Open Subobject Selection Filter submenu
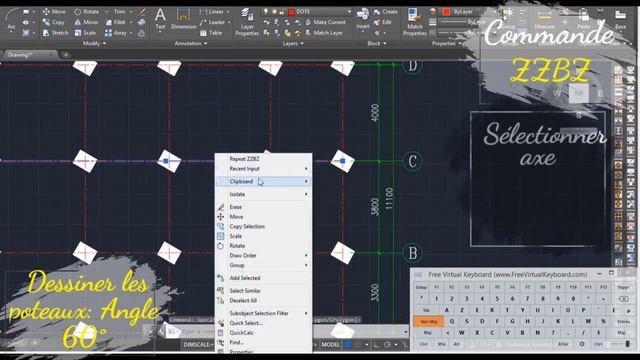This screenshot has height=360, width=640. [264, 313]
